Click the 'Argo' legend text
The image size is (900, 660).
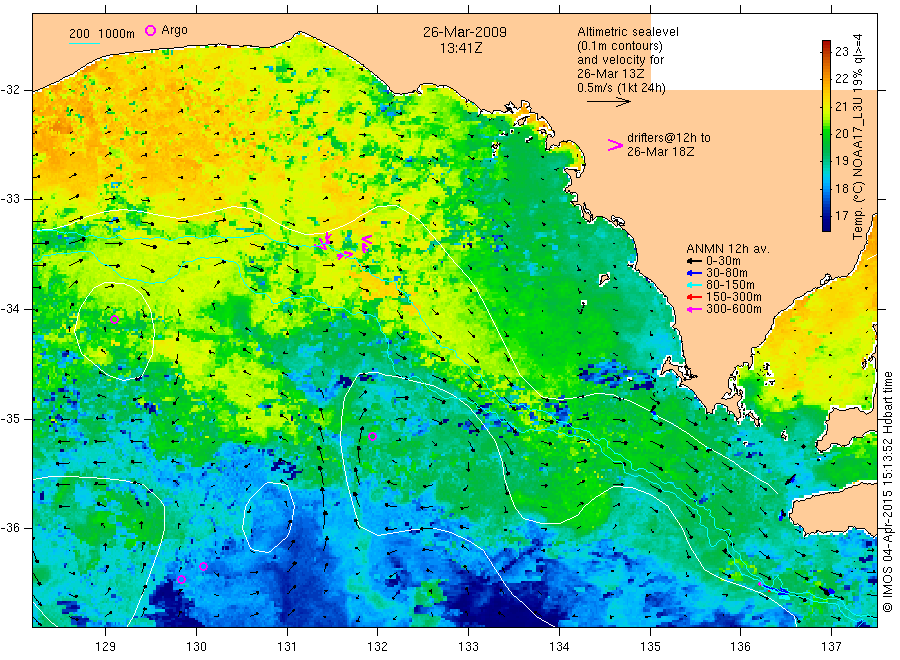[x=174, y=30]
